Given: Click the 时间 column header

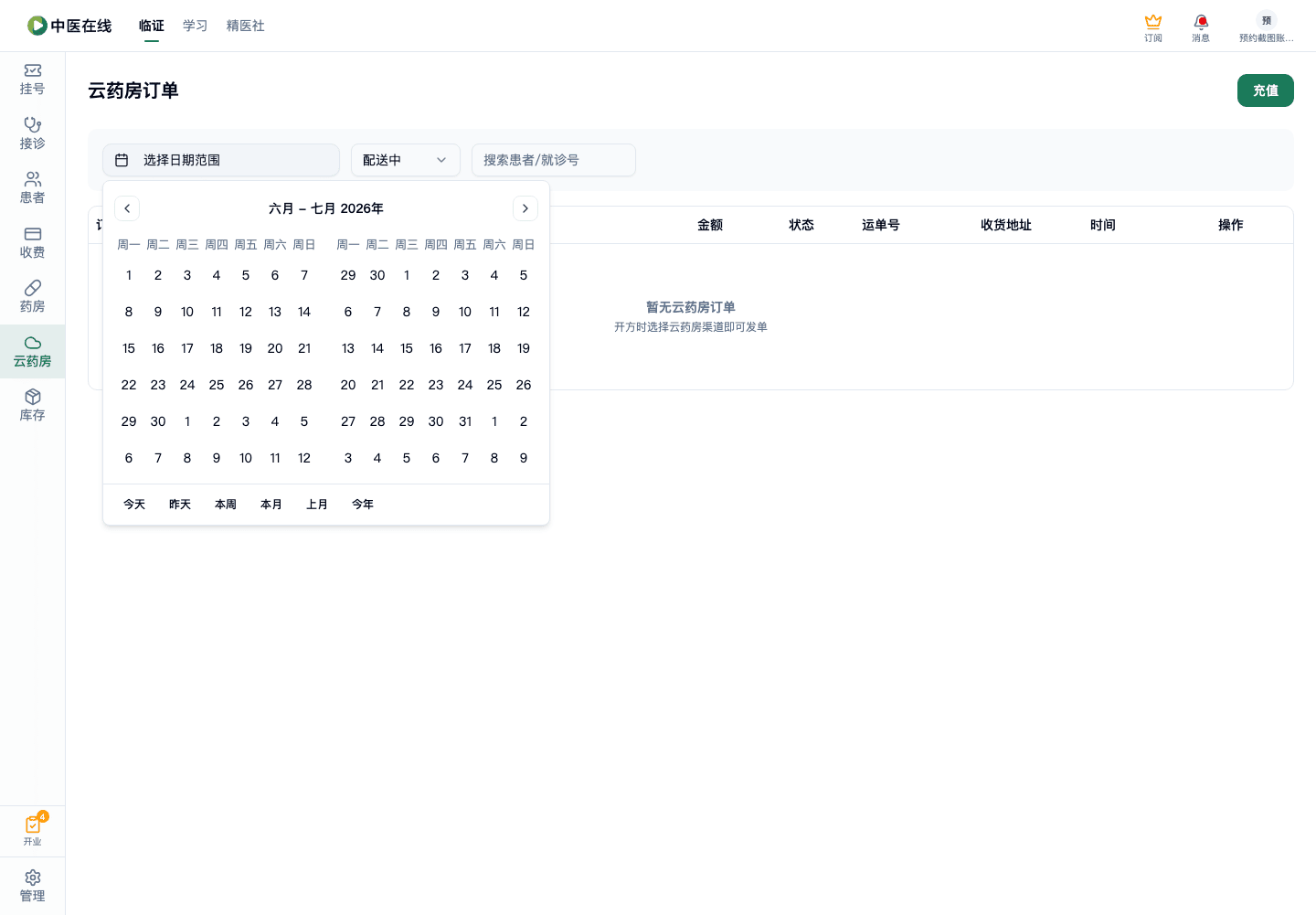Looking at the screenshot, I should tap(1103, 225).
